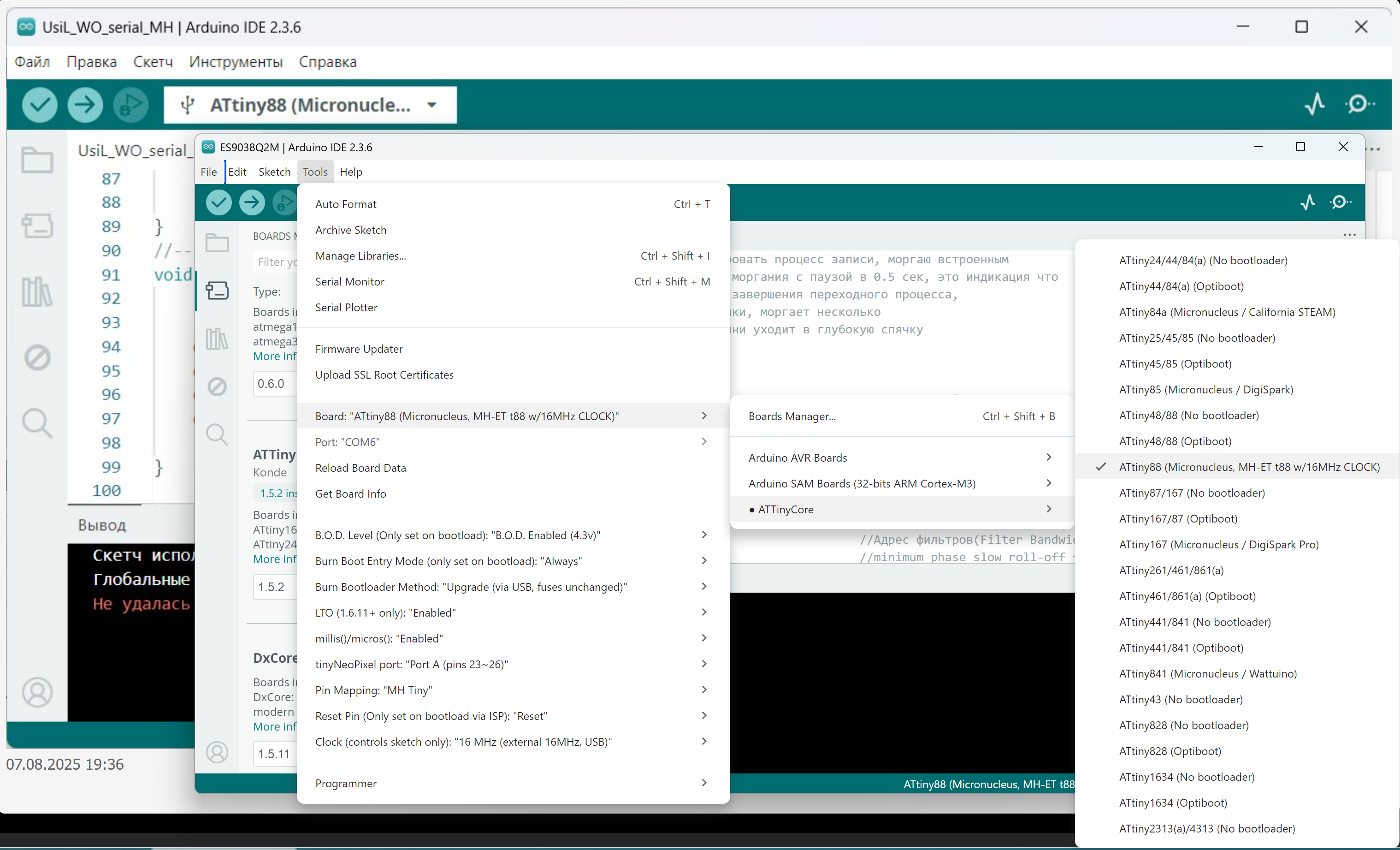Expand tinyNeoPixel port submenu
The width and height of the screenshot is (1400, 850).
[x=513, y=664]
